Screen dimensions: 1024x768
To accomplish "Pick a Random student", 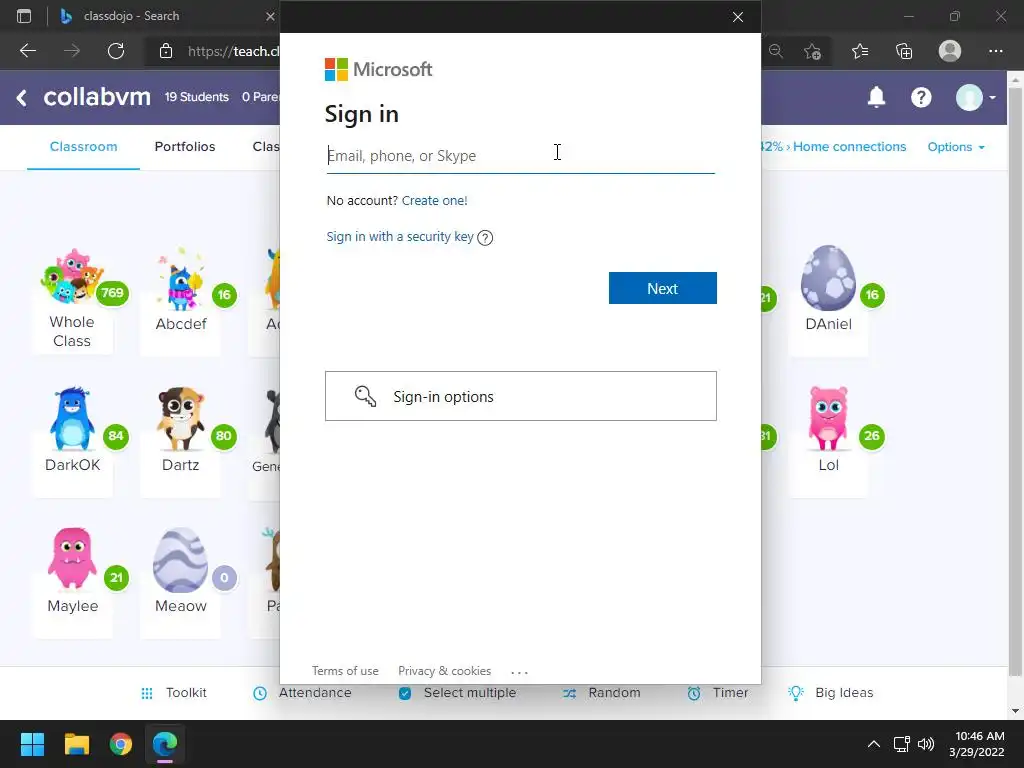I will point(601,693).
